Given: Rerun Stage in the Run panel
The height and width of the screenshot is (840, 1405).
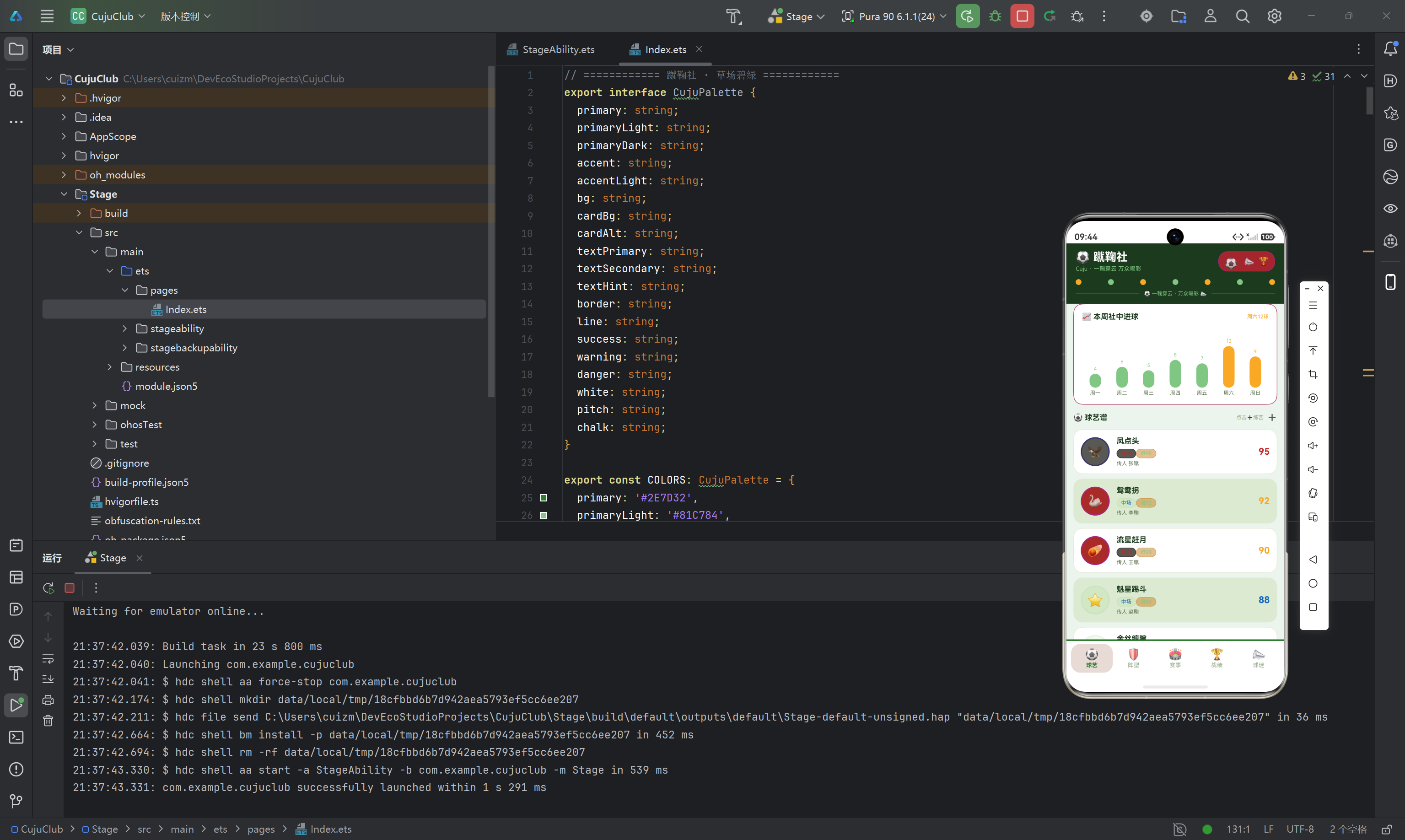Looking at the screenshot, I should [48, 588].
